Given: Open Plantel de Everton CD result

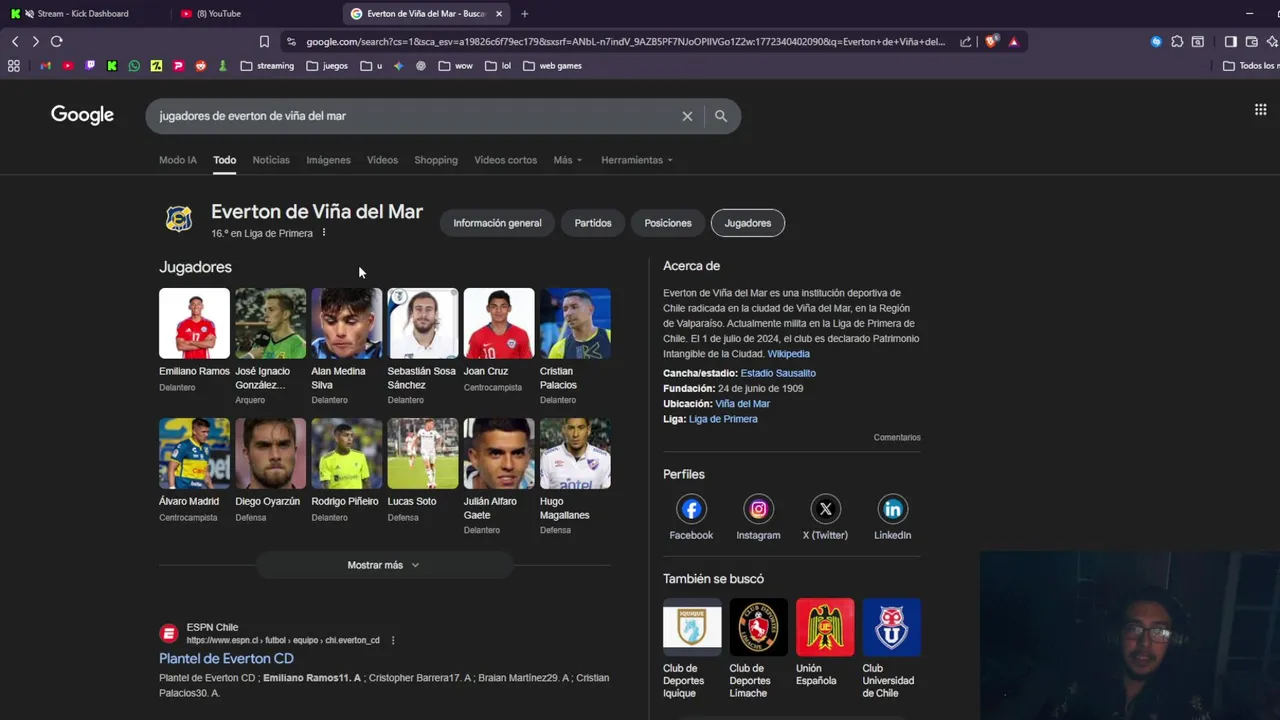Looking at the screenshot, I should tap(226, 658).
